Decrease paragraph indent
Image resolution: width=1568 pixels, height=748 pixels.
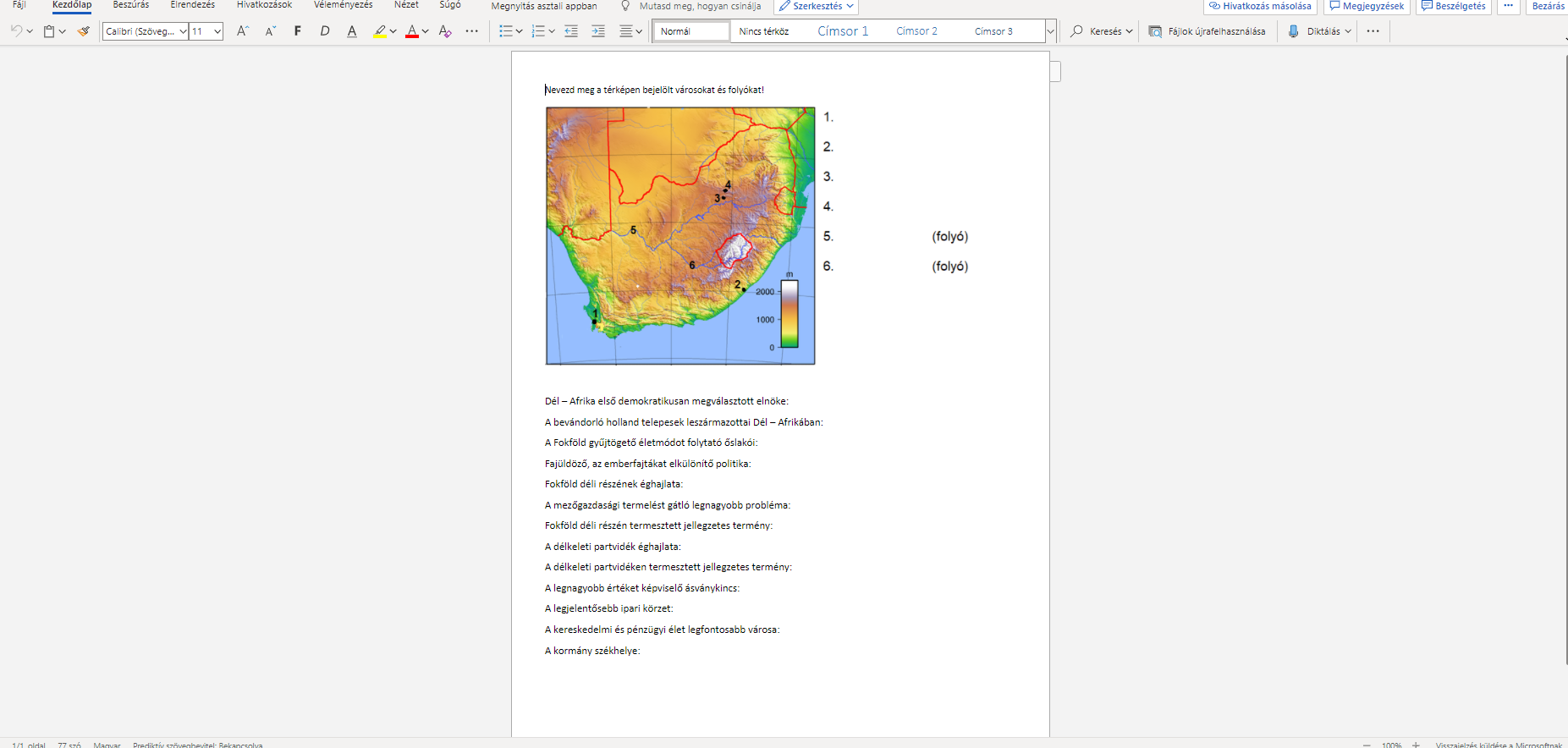(x=571, y=31)
